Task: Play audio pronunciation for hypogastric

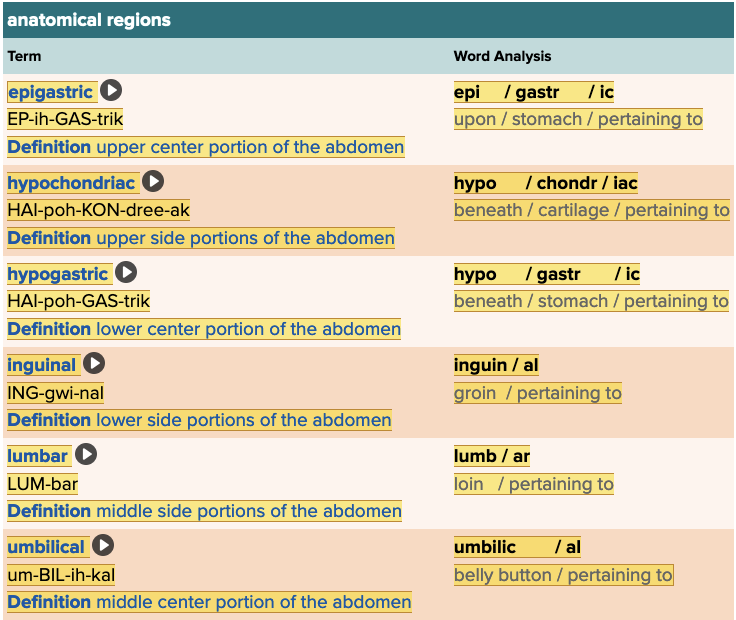Action: coord(126,273)
